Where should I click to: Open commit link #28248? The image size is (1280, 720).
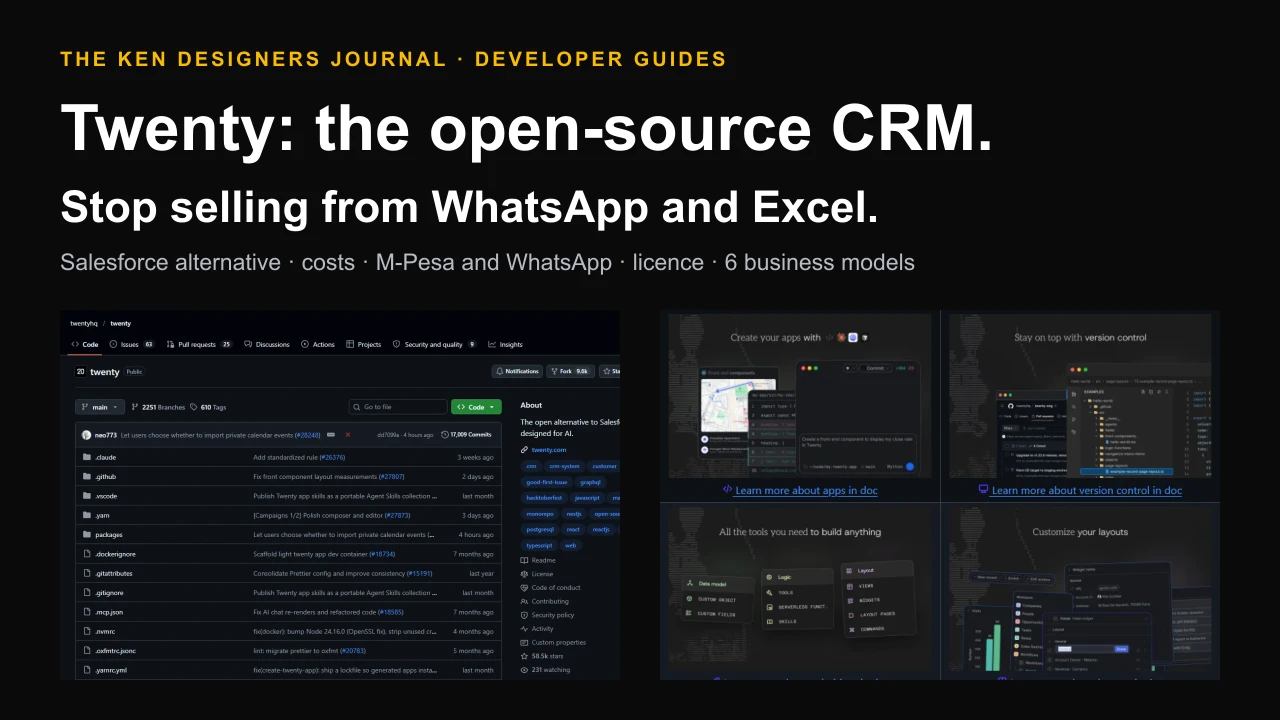tap(307, 435)
